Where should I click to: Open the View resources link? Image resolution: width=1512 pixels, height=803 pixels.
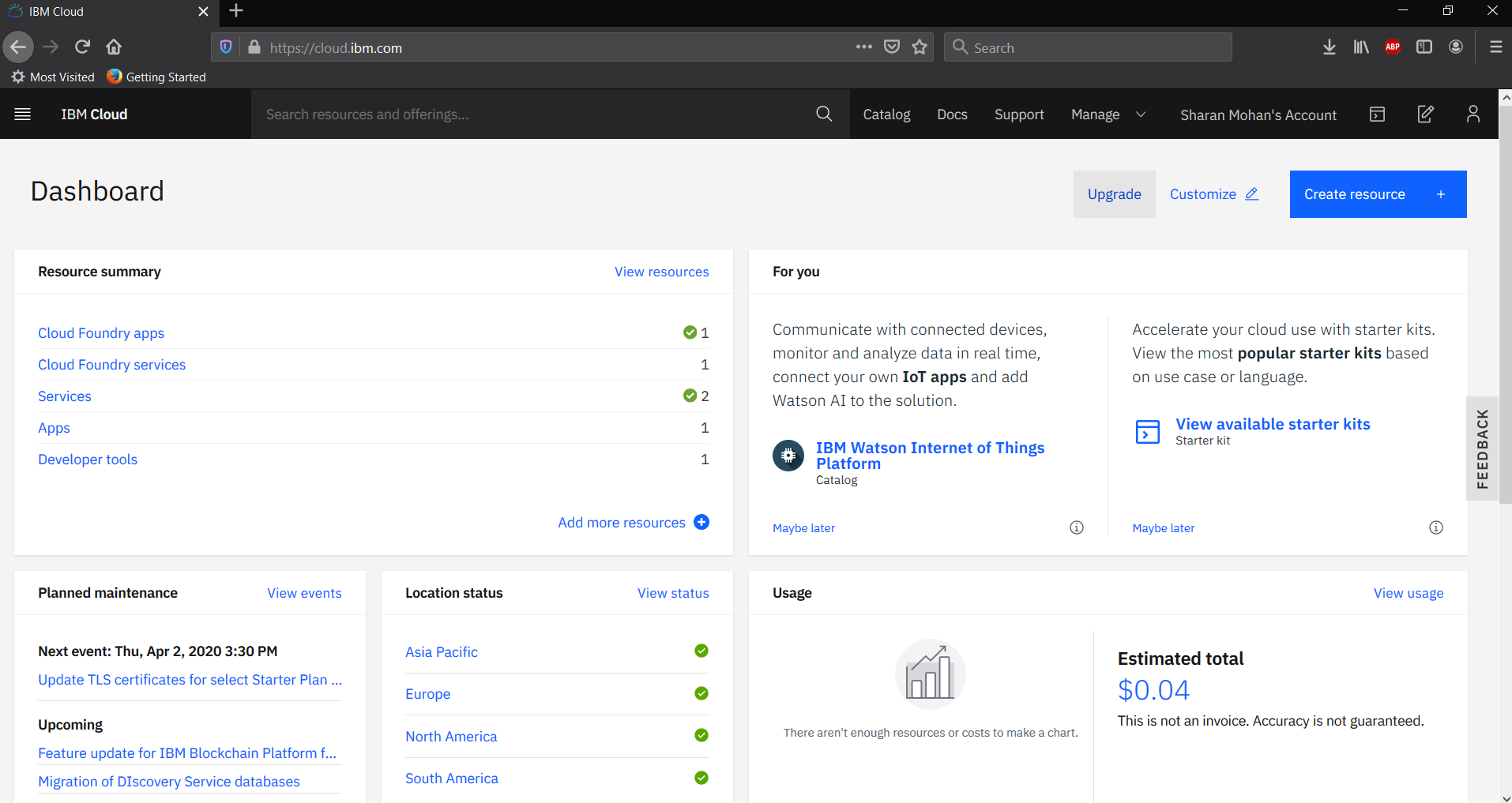(661, 272)
